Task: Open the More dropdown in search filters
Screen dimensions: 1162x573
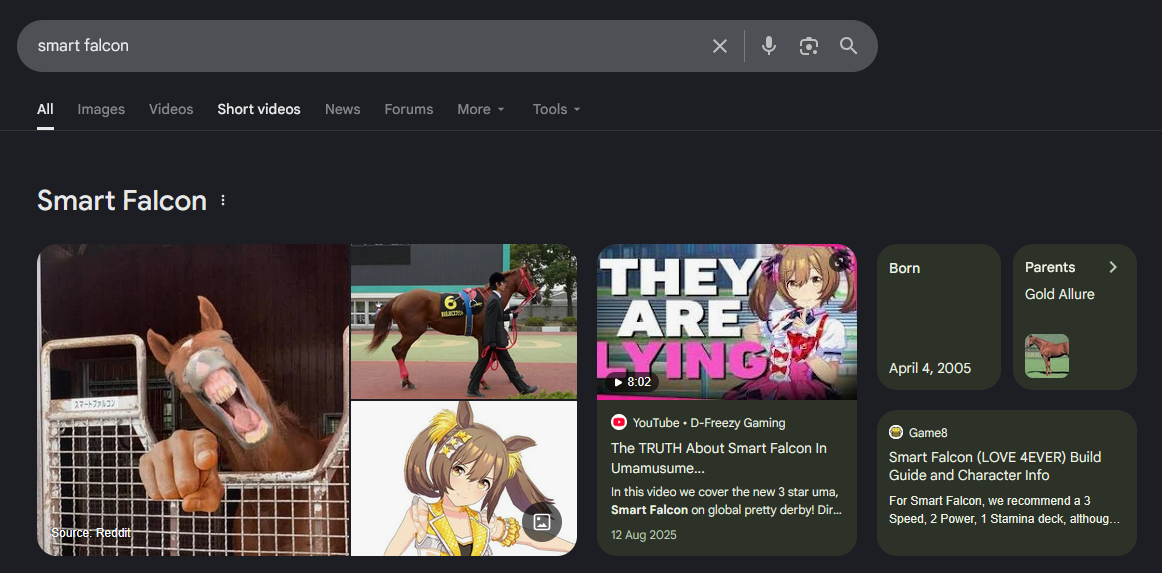Action: pyautogui.click(x=481, y=109)
